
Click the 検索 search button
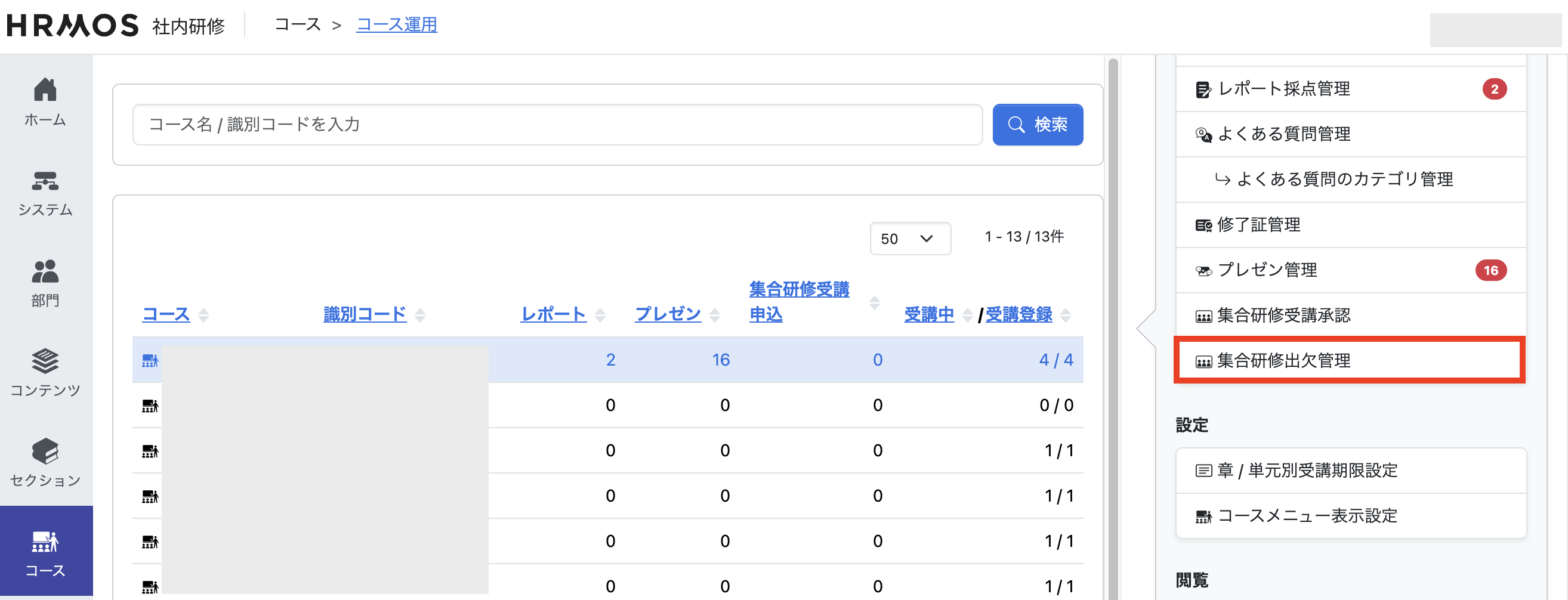click(1038, 124)
